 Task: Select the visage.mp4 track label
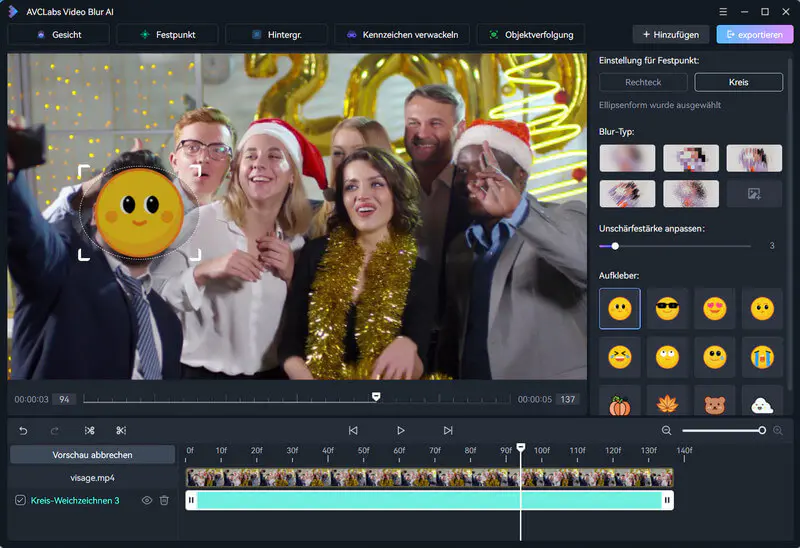point(92,478)
